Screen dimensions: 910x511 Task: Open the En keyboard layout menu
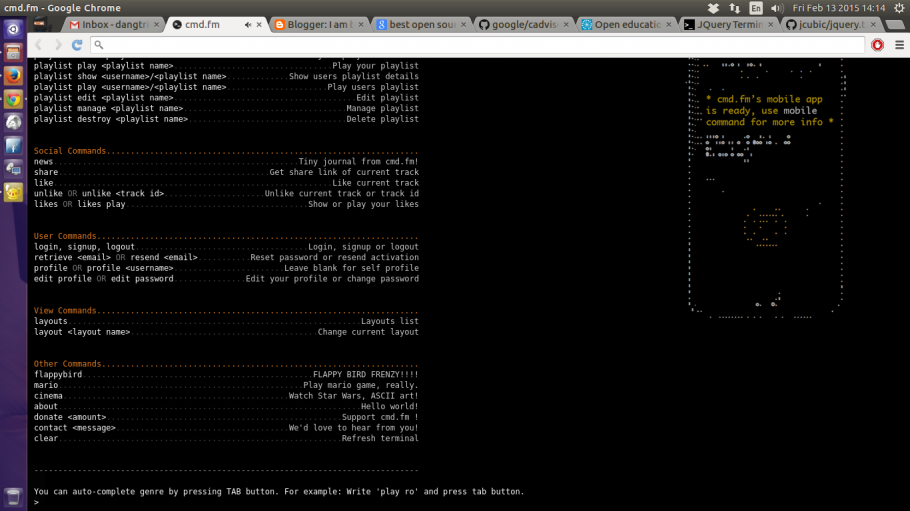tap(757, 8)
